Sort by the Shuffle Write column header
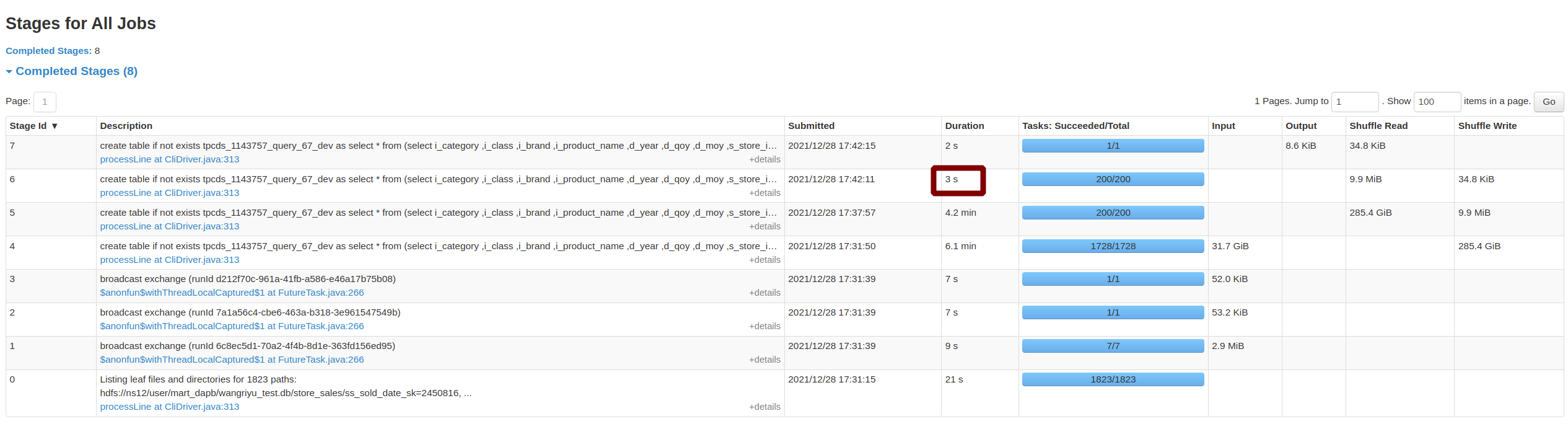 click(x=1487, y=126)
